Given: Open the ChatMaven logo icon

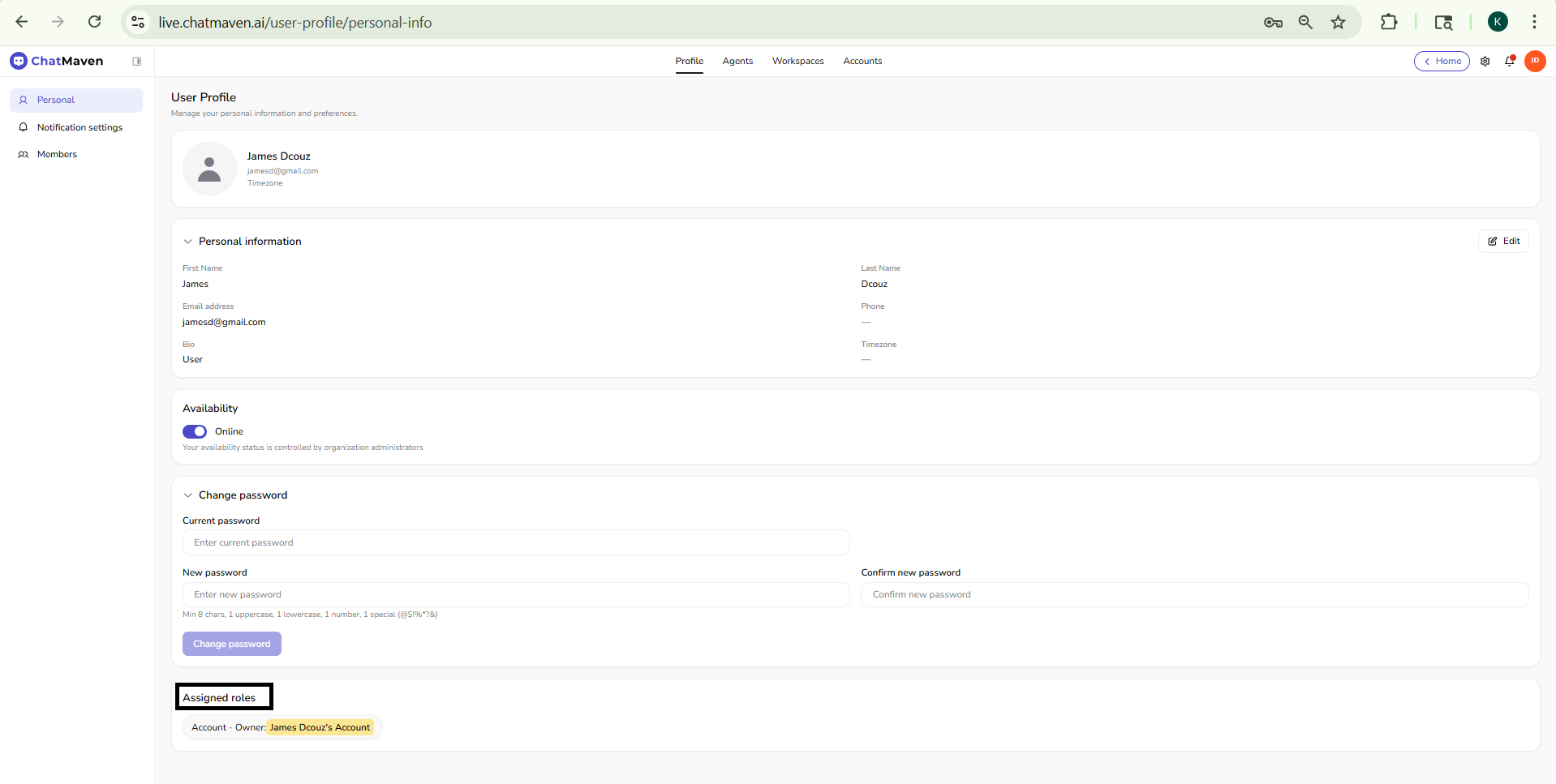Looking at the screenshot, I should 18,60.
